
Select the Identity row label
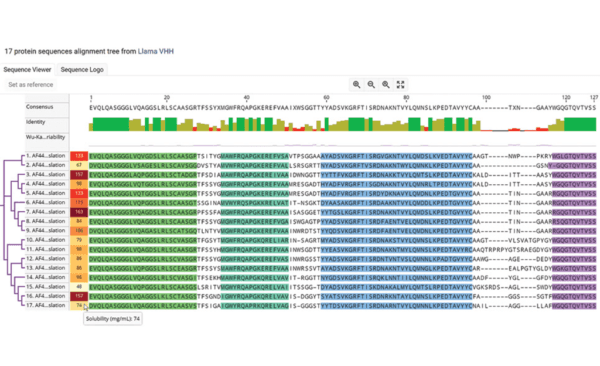[x=36, y=122]
